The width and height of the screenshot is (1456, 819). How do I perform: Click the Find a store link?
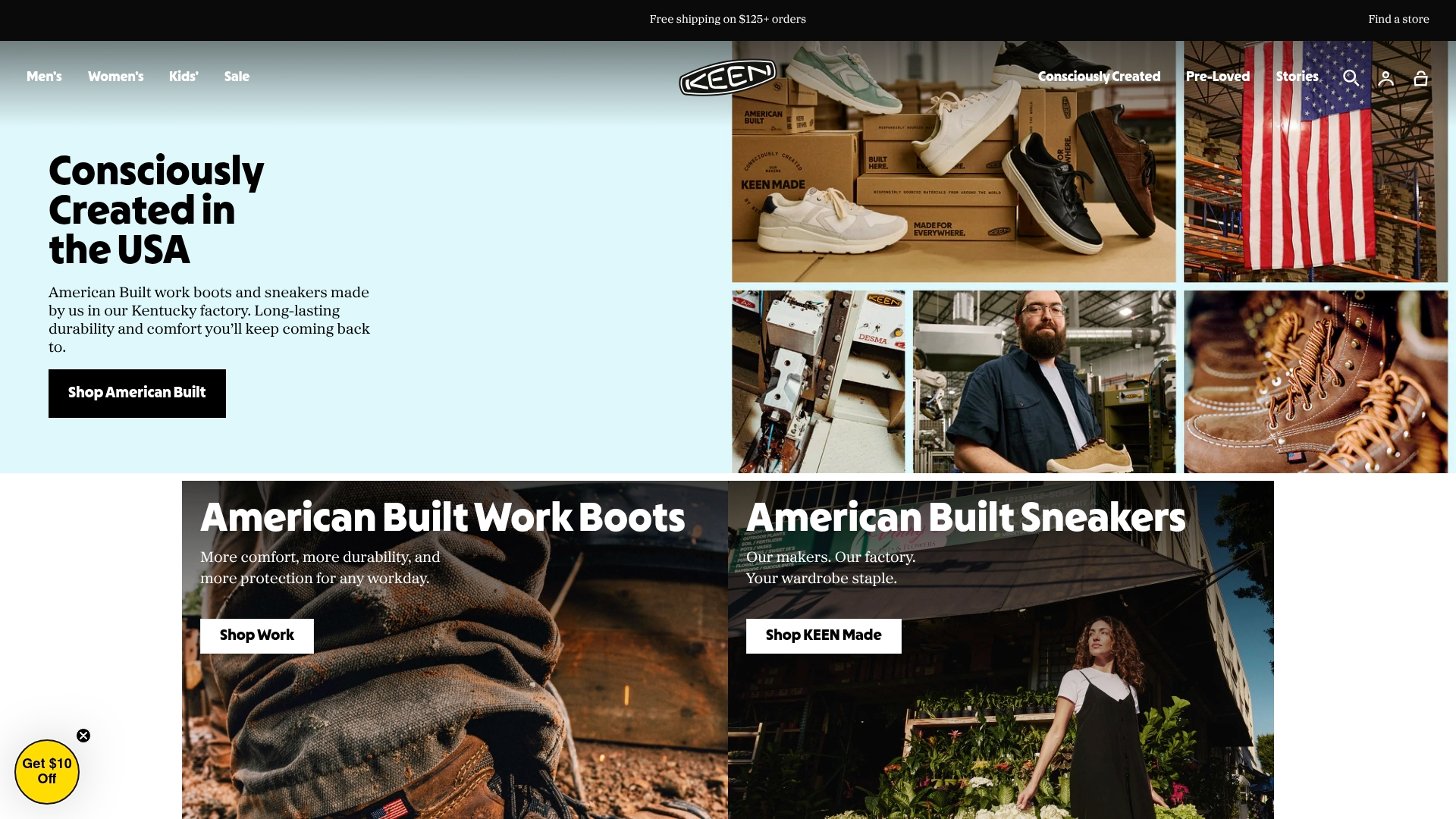pos(1398,19)
